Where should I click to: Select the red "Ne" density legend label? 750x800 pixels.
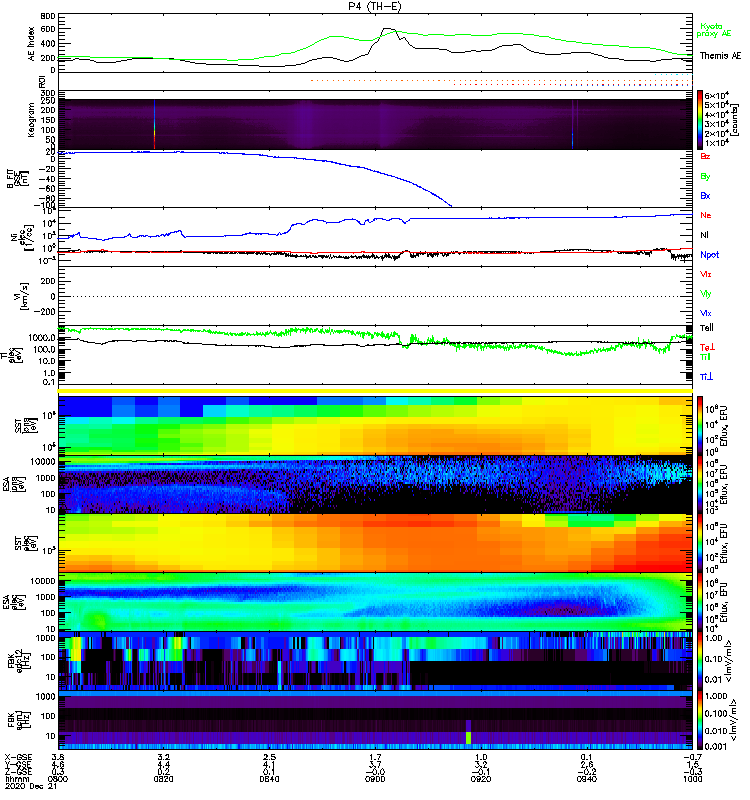[x=706, y=215]
